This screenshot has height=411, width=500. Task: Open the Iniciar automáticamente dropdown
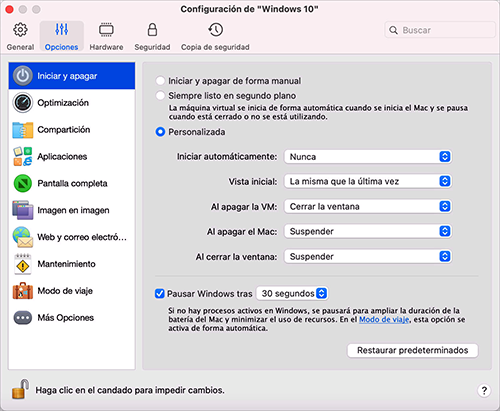[x=368, y=157]
